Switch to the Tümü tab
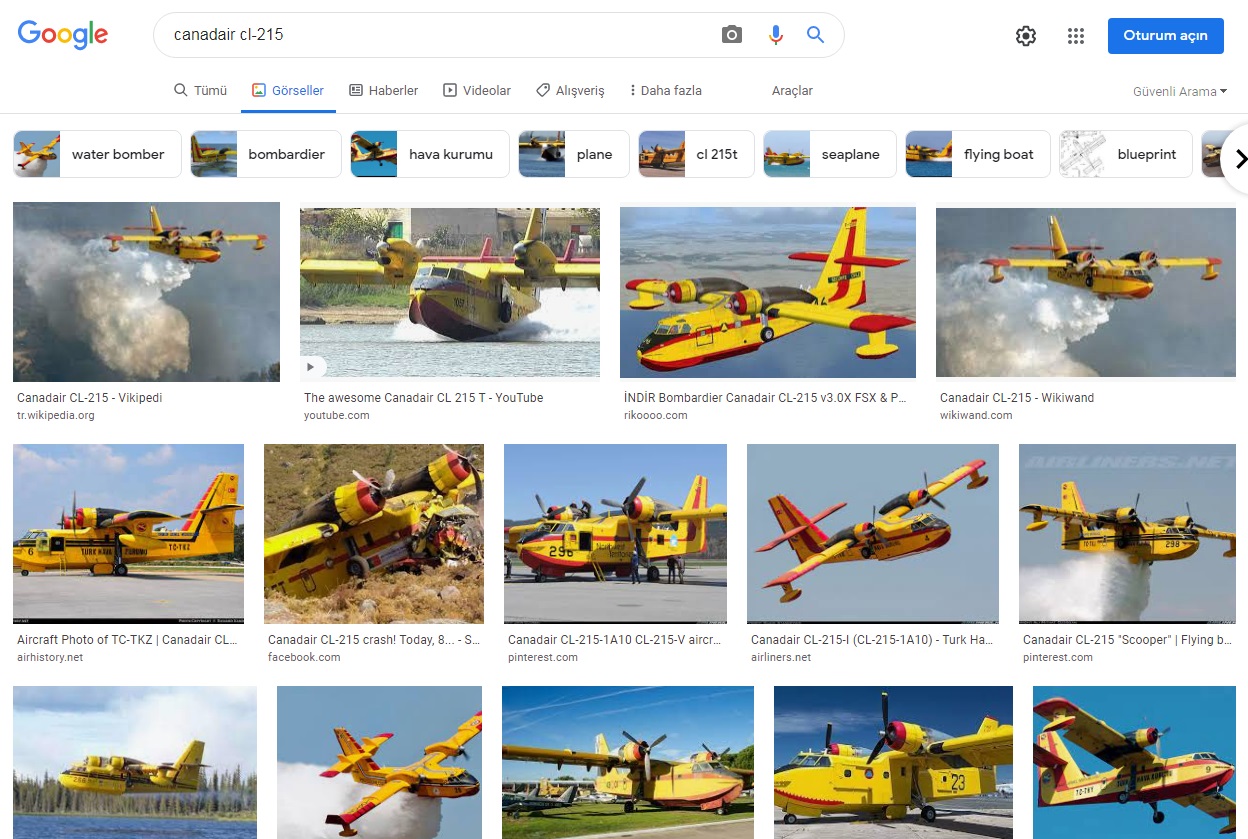Viewport: 1248px width, 839px height. (201, 90)
